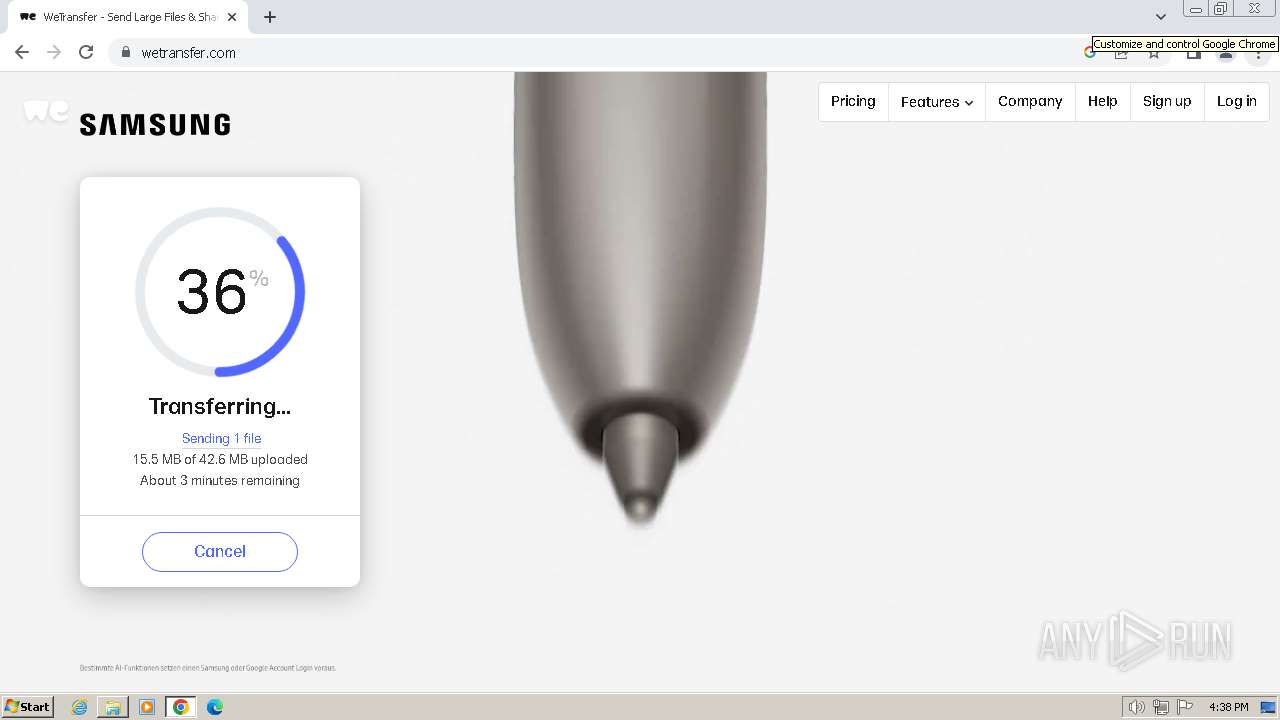Open a new Chrome tab
The height and width of the screenshot is (720, 1280).
[x=270, y=17]
